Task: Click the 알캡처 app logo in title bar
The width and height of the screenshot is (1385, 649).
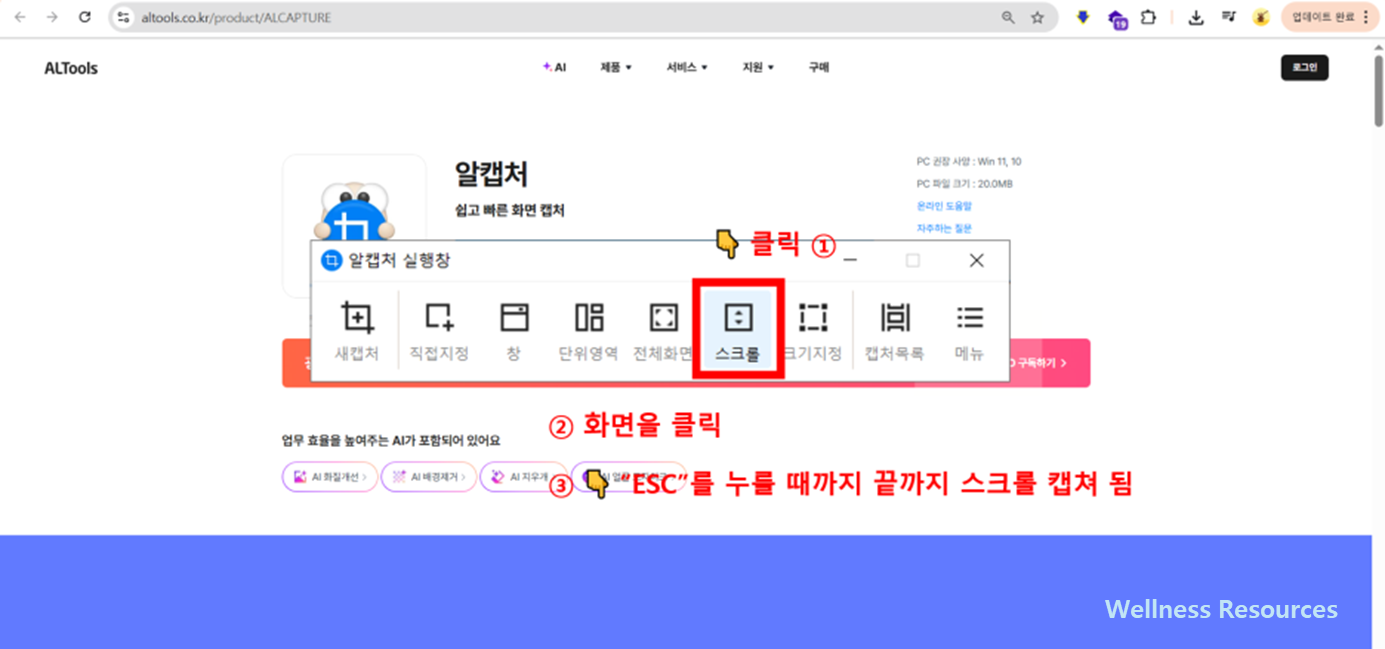Action: [x=331, y=261]
